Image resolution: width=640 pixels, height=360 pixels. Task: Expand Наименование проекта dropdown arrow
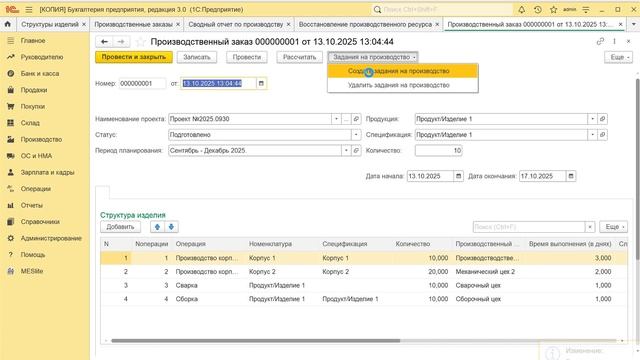[x=336, y=119]
